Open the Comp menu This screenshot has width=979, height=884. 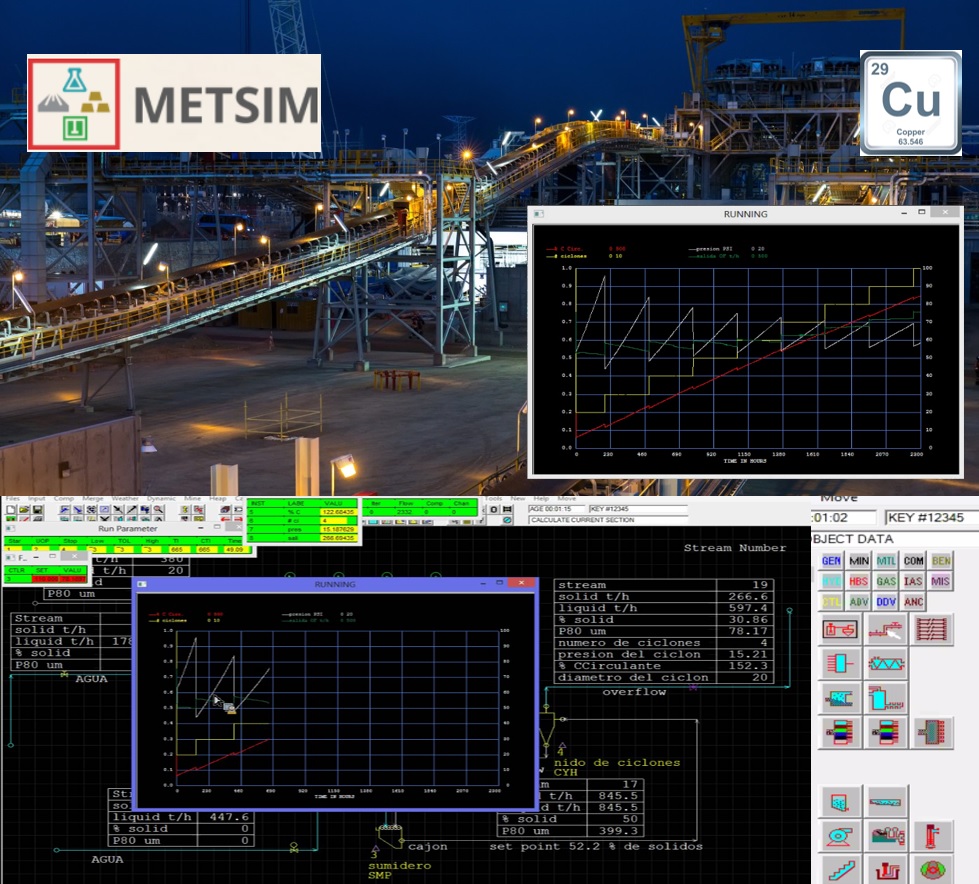point(64,498)
